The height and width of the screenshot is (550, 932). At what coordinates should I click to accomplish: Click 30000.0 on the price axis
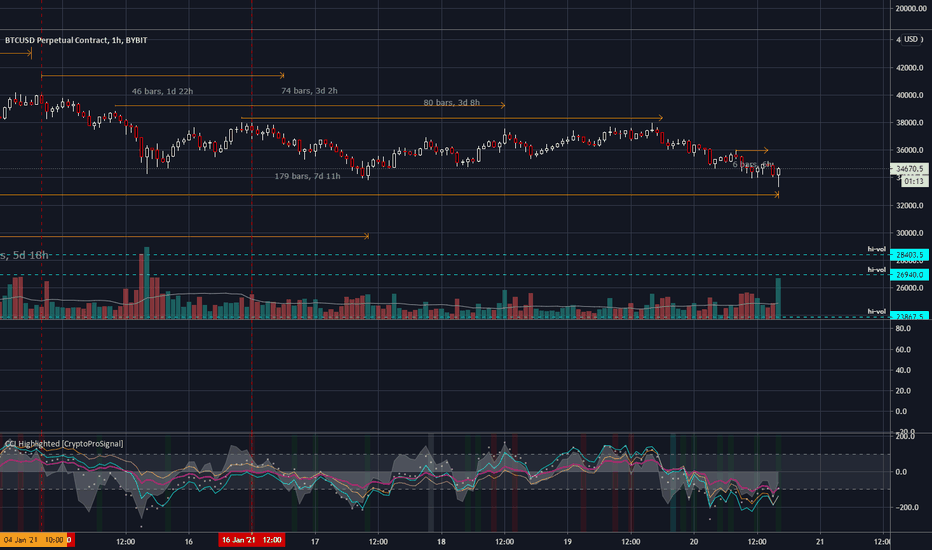[x=909, y=233]
